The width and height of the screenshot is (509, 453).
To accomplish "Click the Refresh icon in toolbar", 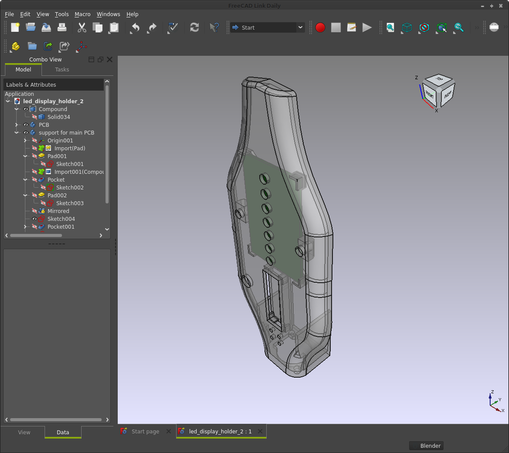I will click(194, 28).
